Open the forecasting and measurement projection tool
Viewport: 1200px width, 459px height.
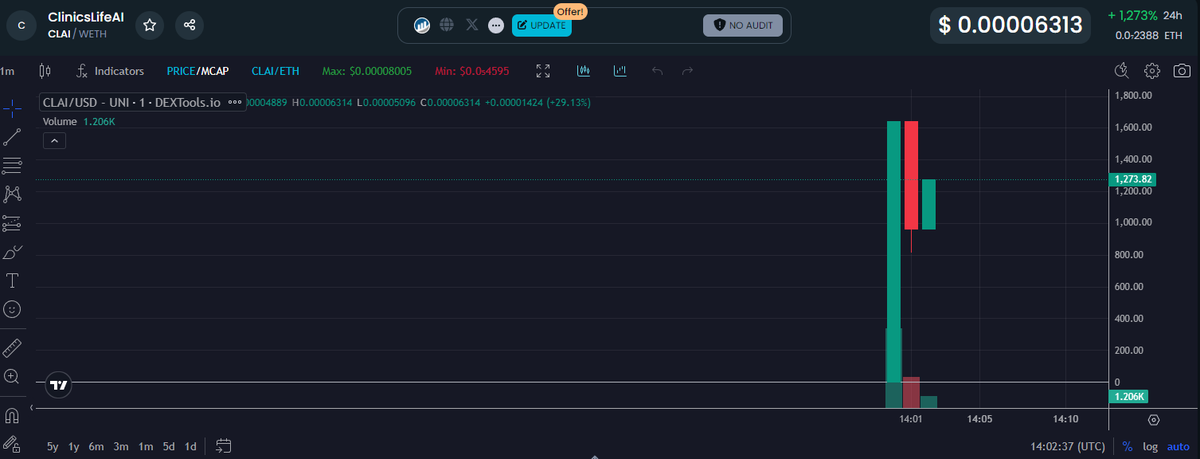click(x=12, y=223)
